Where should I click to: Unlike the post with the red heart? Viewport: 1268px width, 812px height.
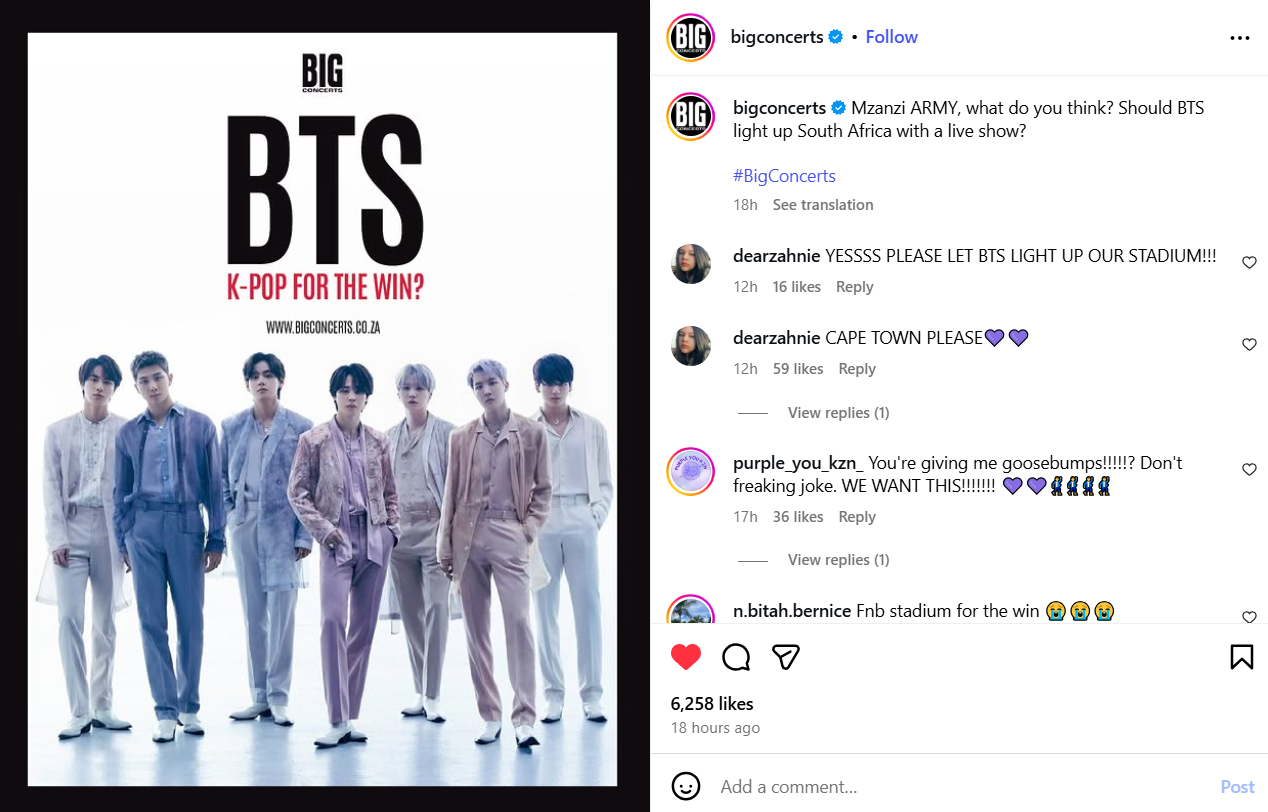coord(686,657)
